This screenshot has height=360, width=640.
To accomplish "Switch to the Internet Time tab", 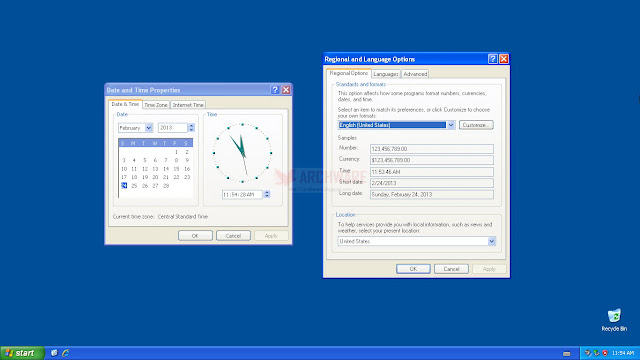I will click(188, 105).
